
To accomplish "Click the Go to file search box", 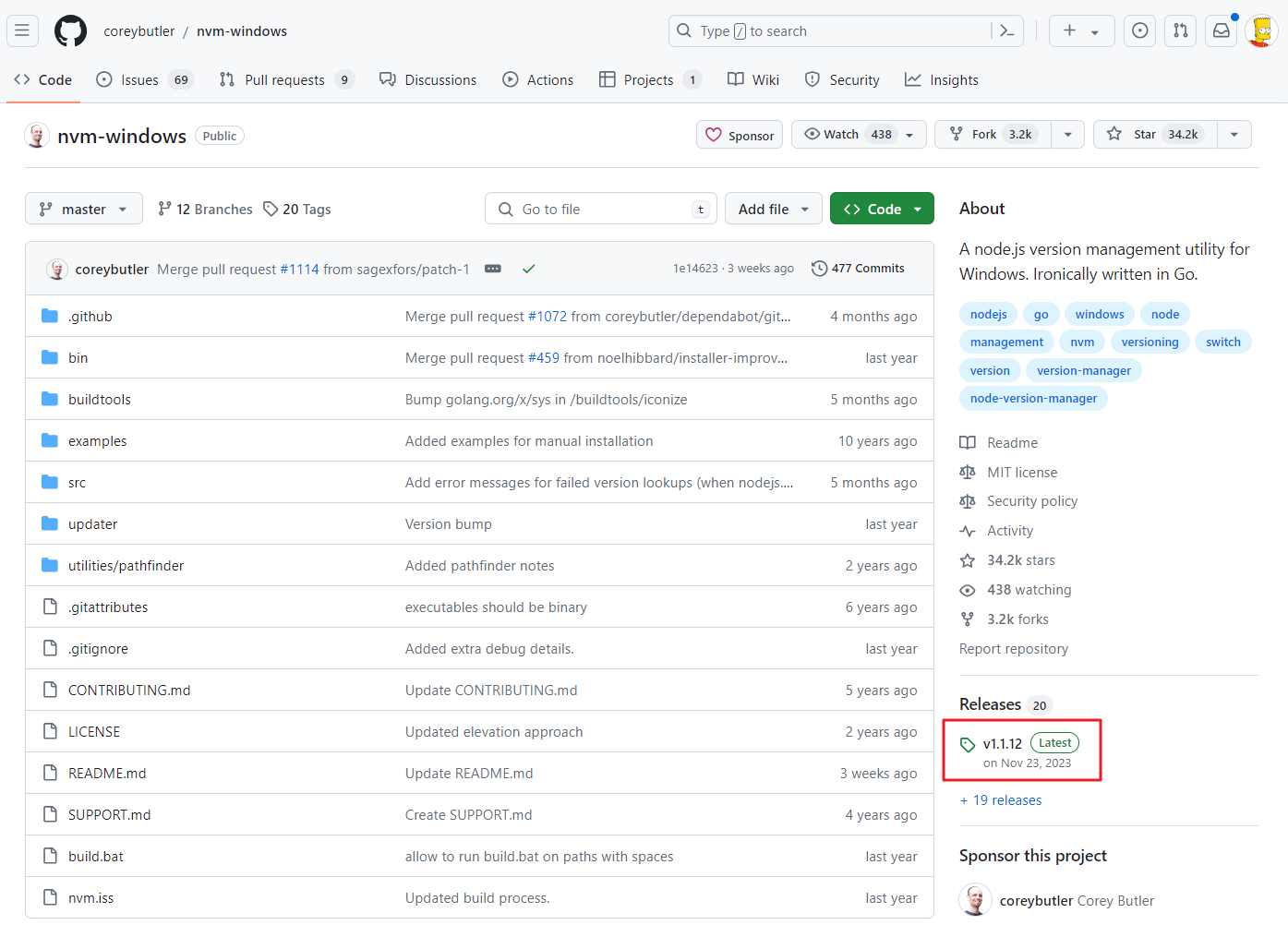I will pos(601,210).
